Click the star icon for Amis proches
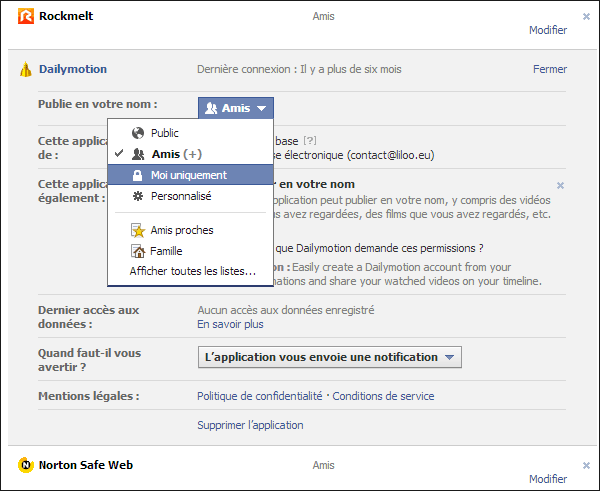 coord(138,230)
